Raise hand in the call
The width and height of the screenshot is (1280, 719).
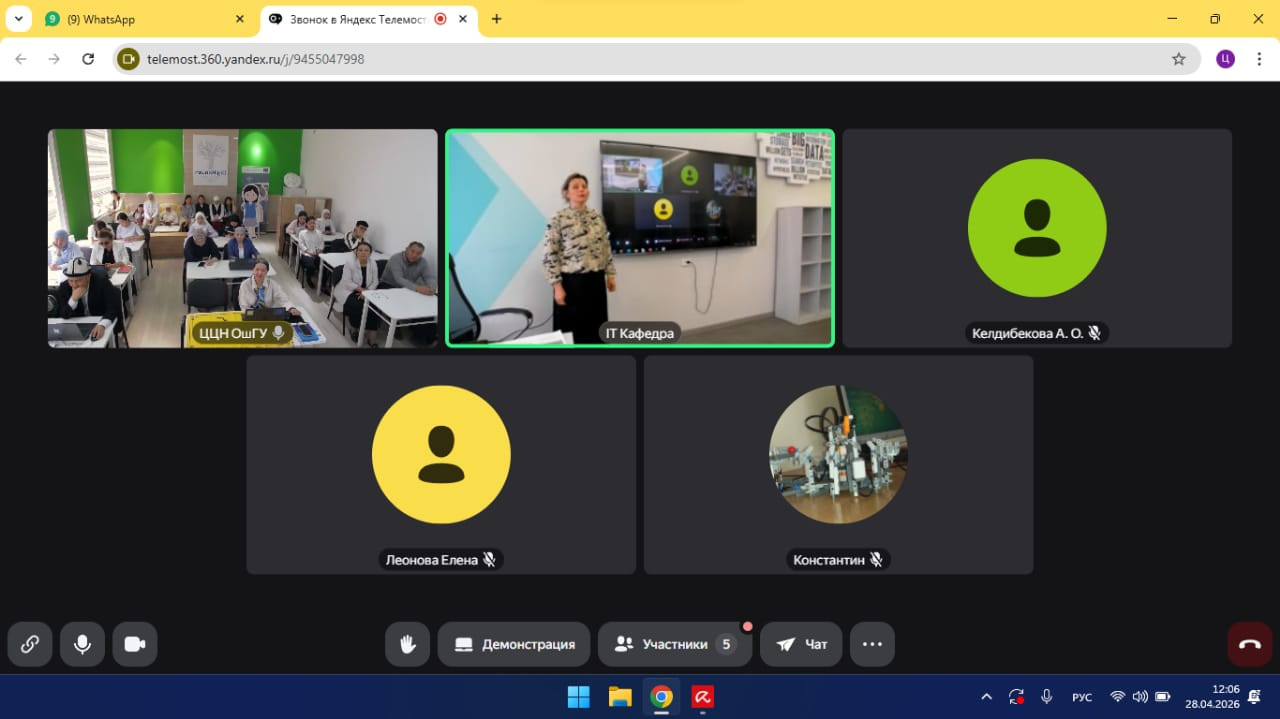tap(407, 644)
